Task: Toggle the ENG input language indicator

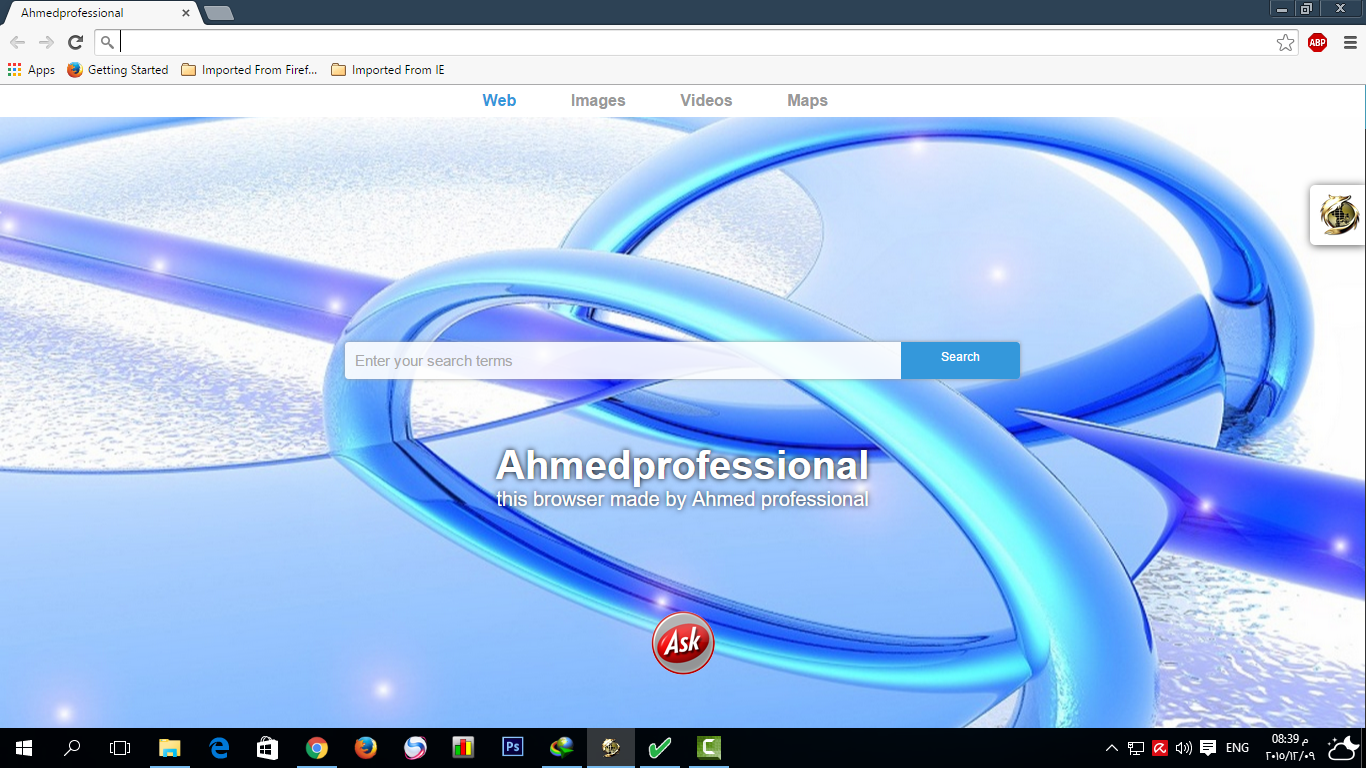Action: tap(1237, 748)
